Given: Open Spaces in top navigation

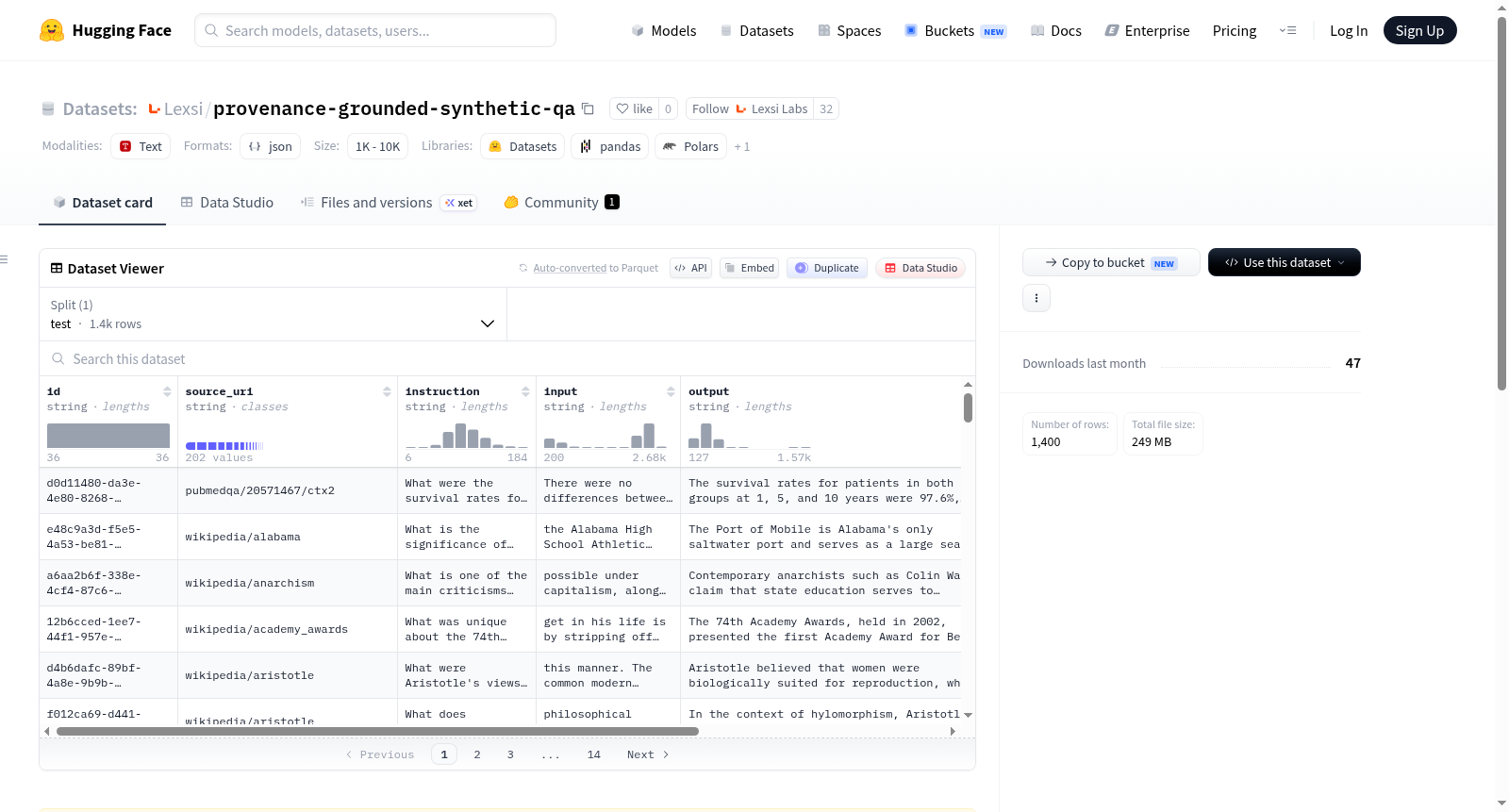Looking at the screenshot, I should [x=849, y=30].
